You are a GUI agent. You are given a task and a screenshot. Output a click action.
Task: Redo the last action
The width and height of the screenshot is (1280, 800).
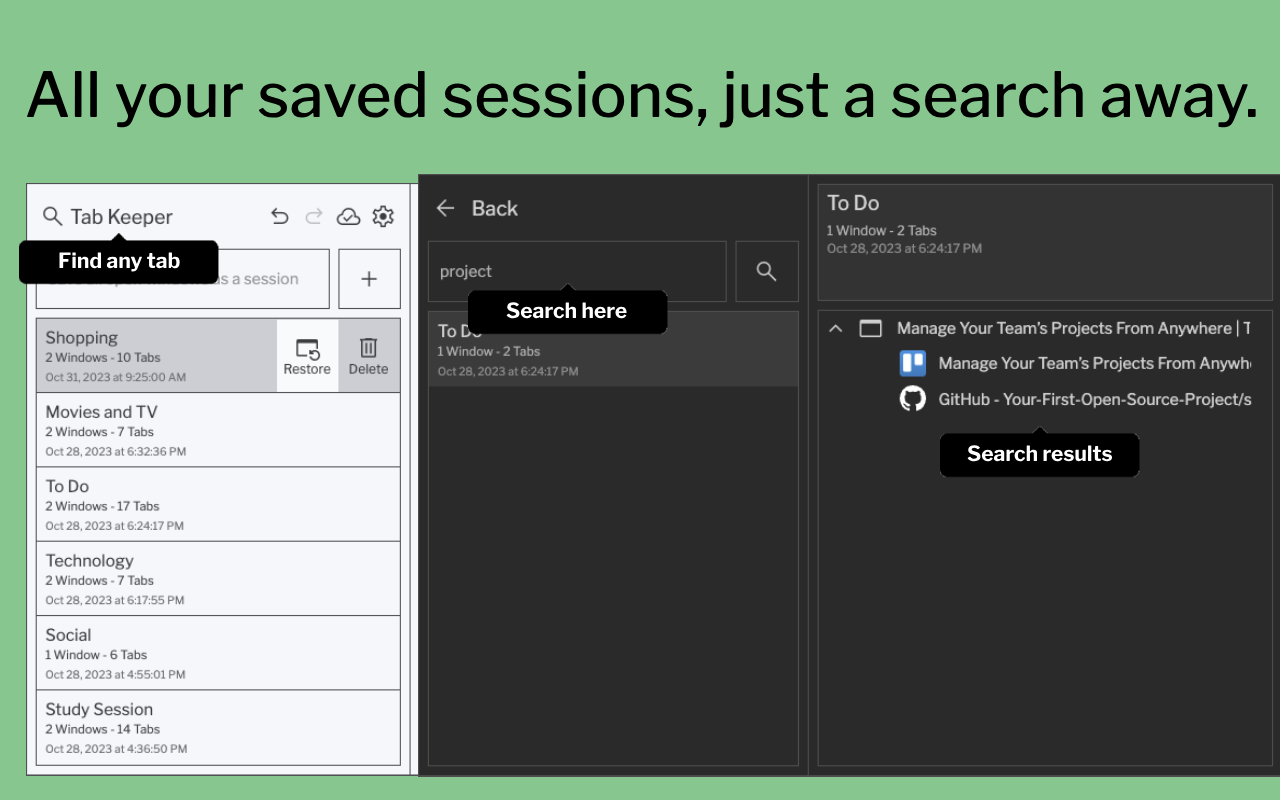pos(313,216)
